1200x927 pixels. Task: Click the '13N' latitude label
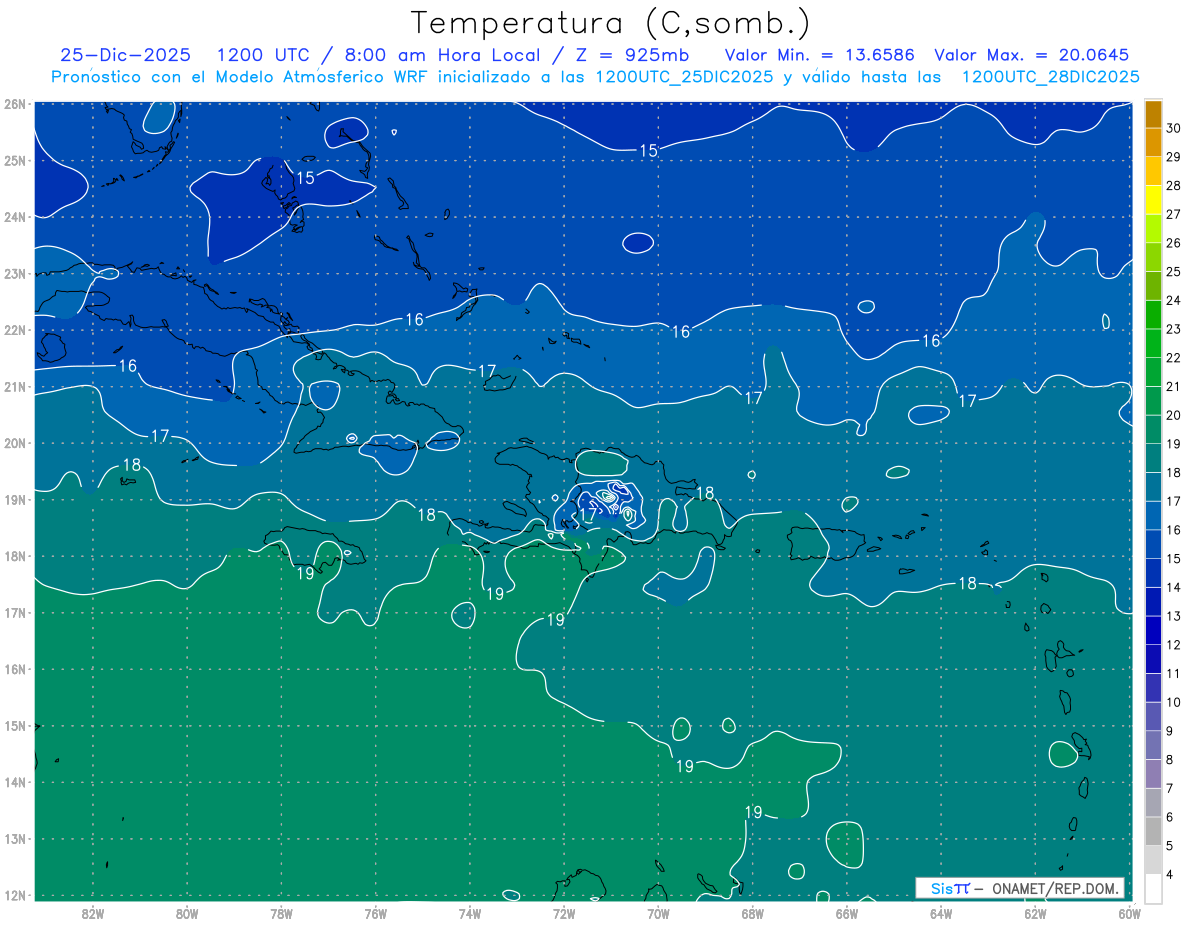click(x=14, y=838)
